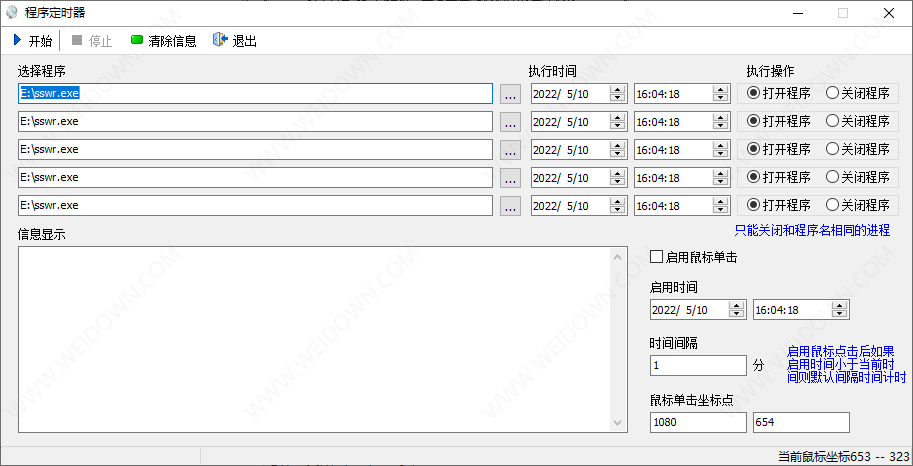Click the info box scrollbar up arrow

point(618,255)
